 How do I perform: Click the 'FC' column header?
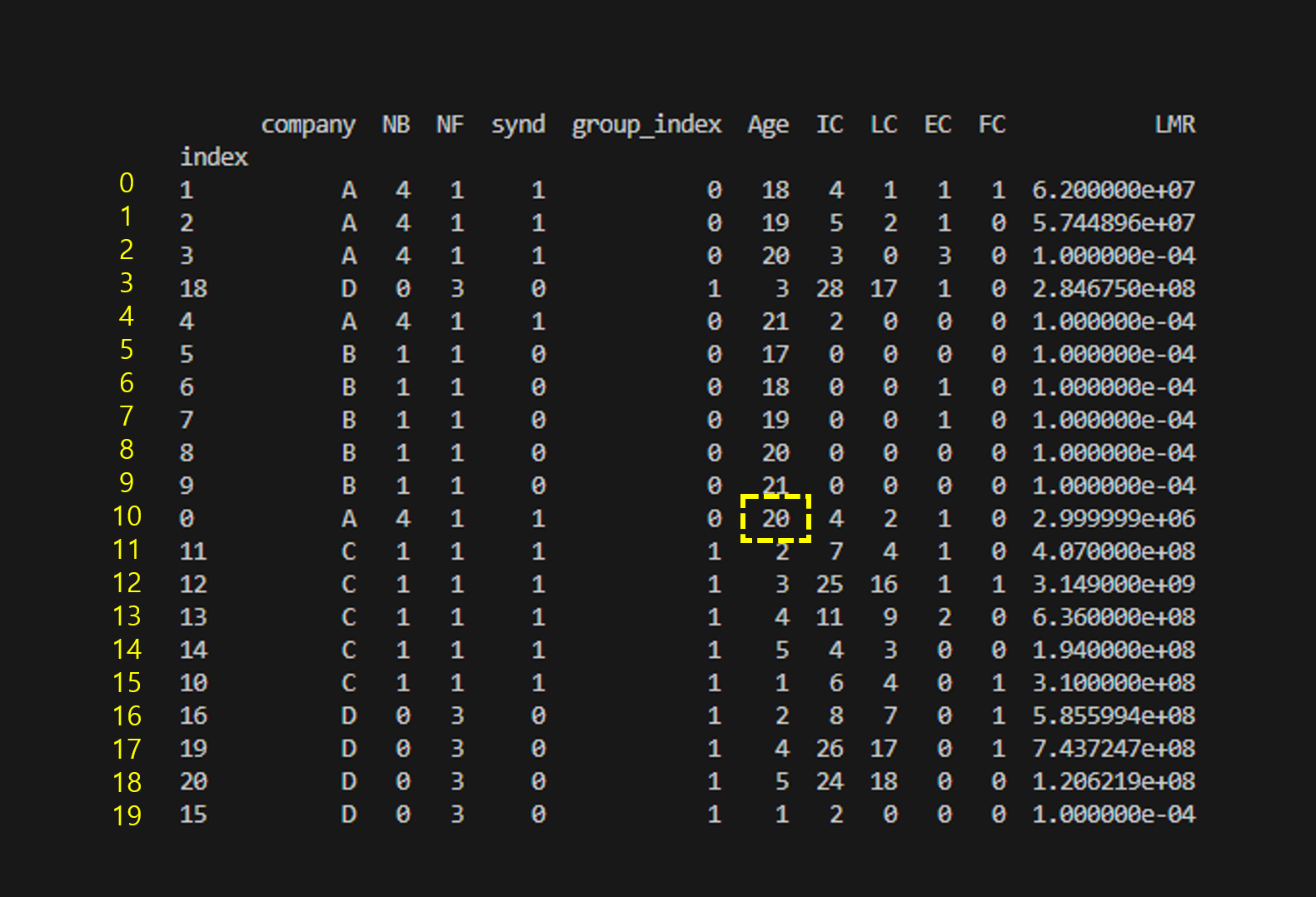[x=992, y=124]
